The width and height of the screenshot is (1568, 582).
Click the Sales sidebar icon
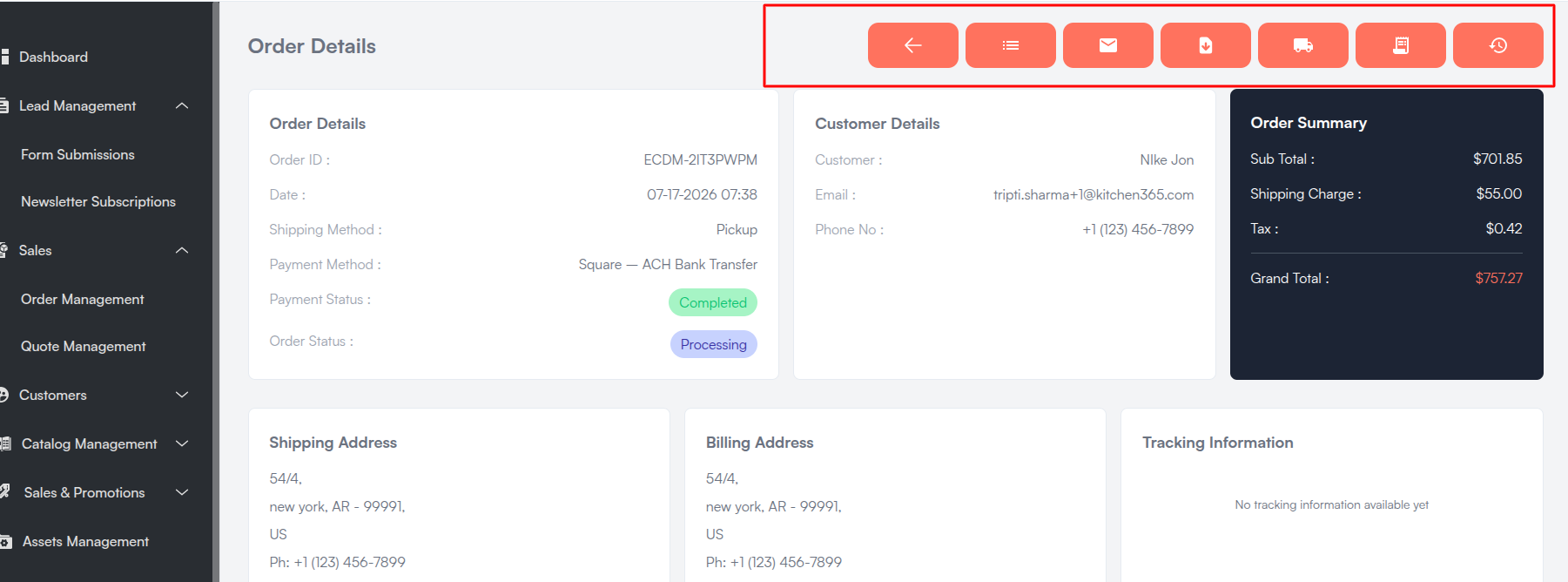click(4, 250)
